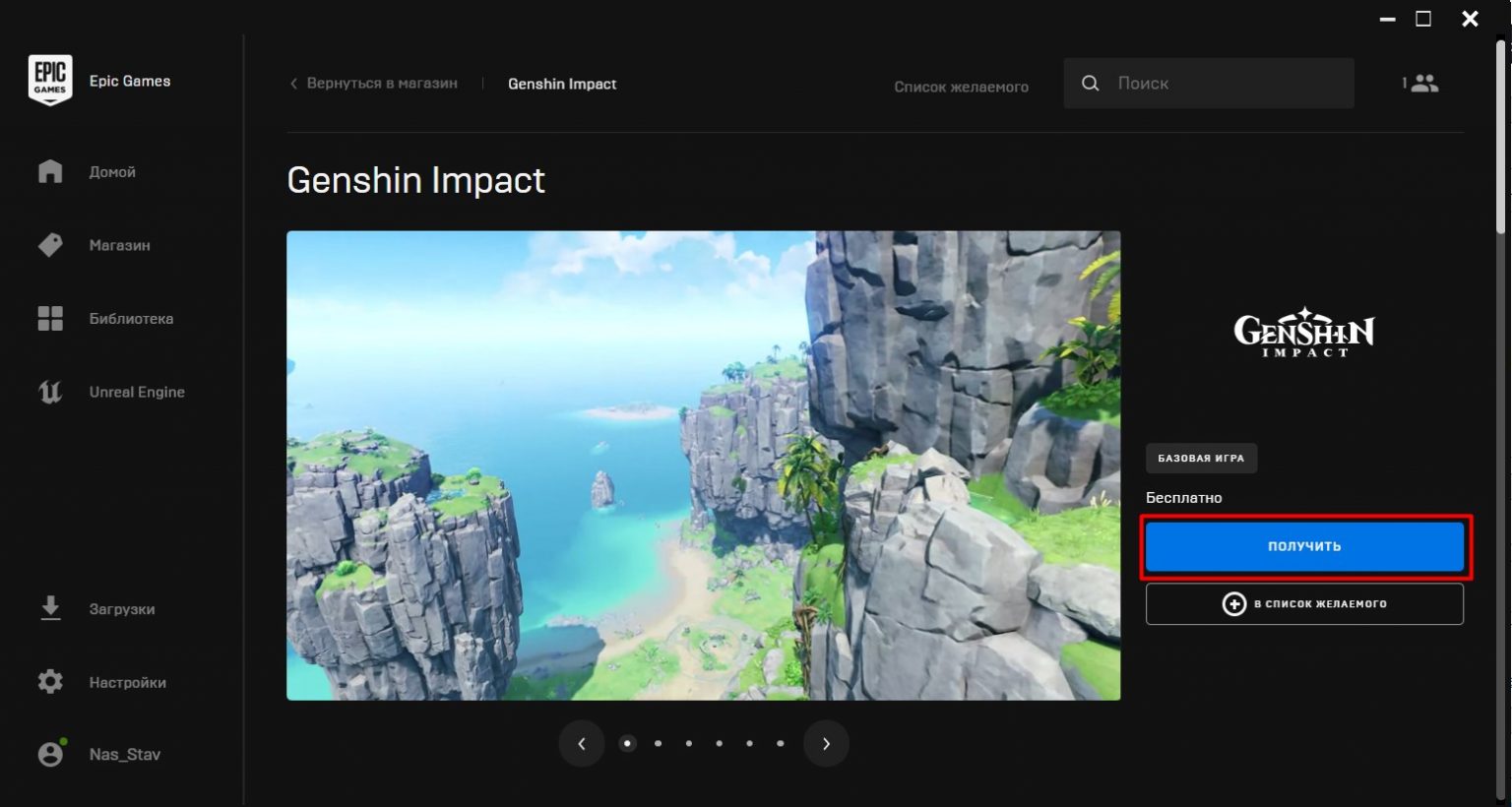This screenshot has width=1512, height=807.
Task: Open the Магазин store section
Action: (118, 245)
